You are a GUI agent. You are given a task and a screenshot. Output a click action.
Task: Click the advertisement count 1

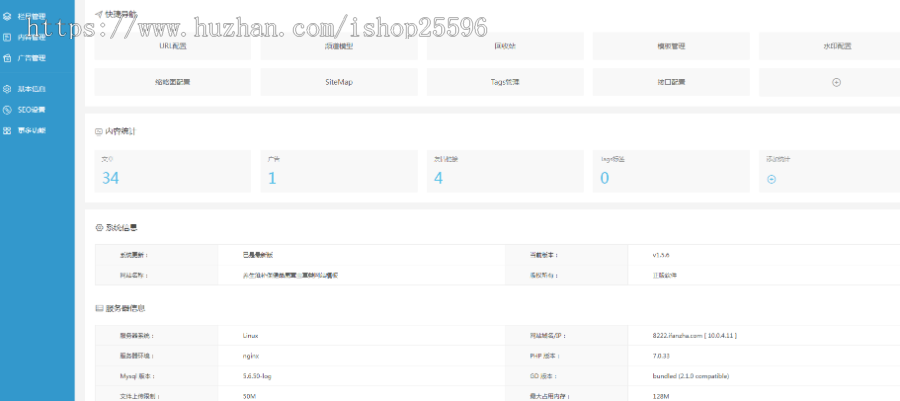(272, 178)
